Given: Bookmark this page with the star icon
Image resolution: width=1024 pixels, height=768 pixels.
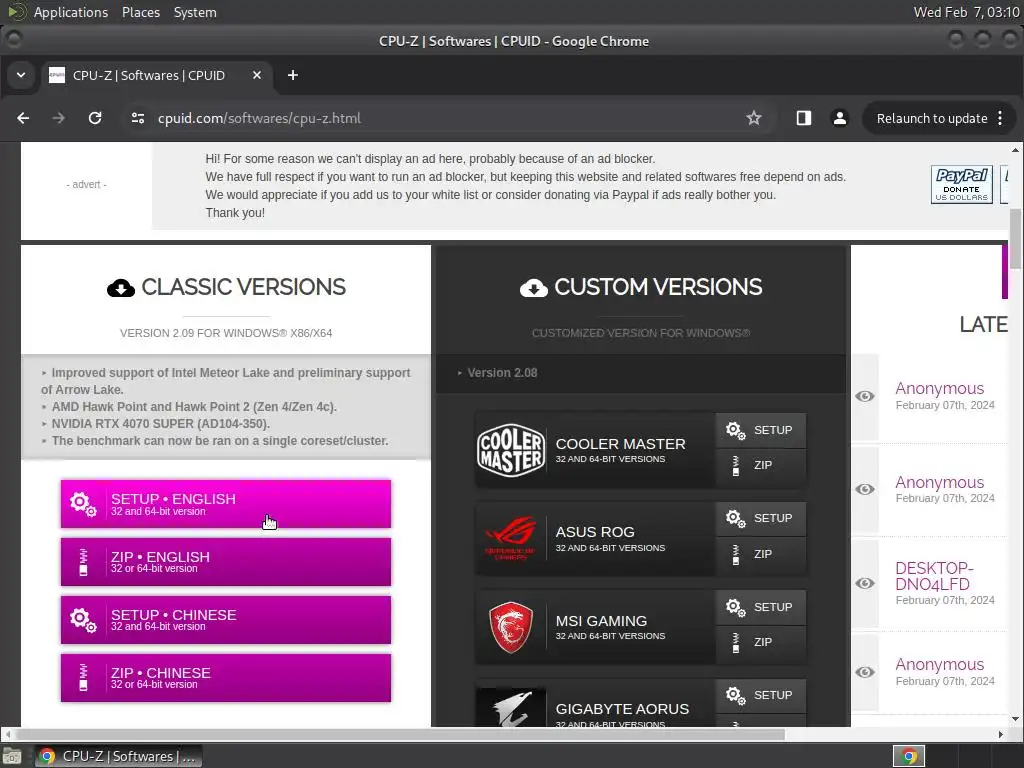Looking at the screenshot, I should [x=754, y=118].
